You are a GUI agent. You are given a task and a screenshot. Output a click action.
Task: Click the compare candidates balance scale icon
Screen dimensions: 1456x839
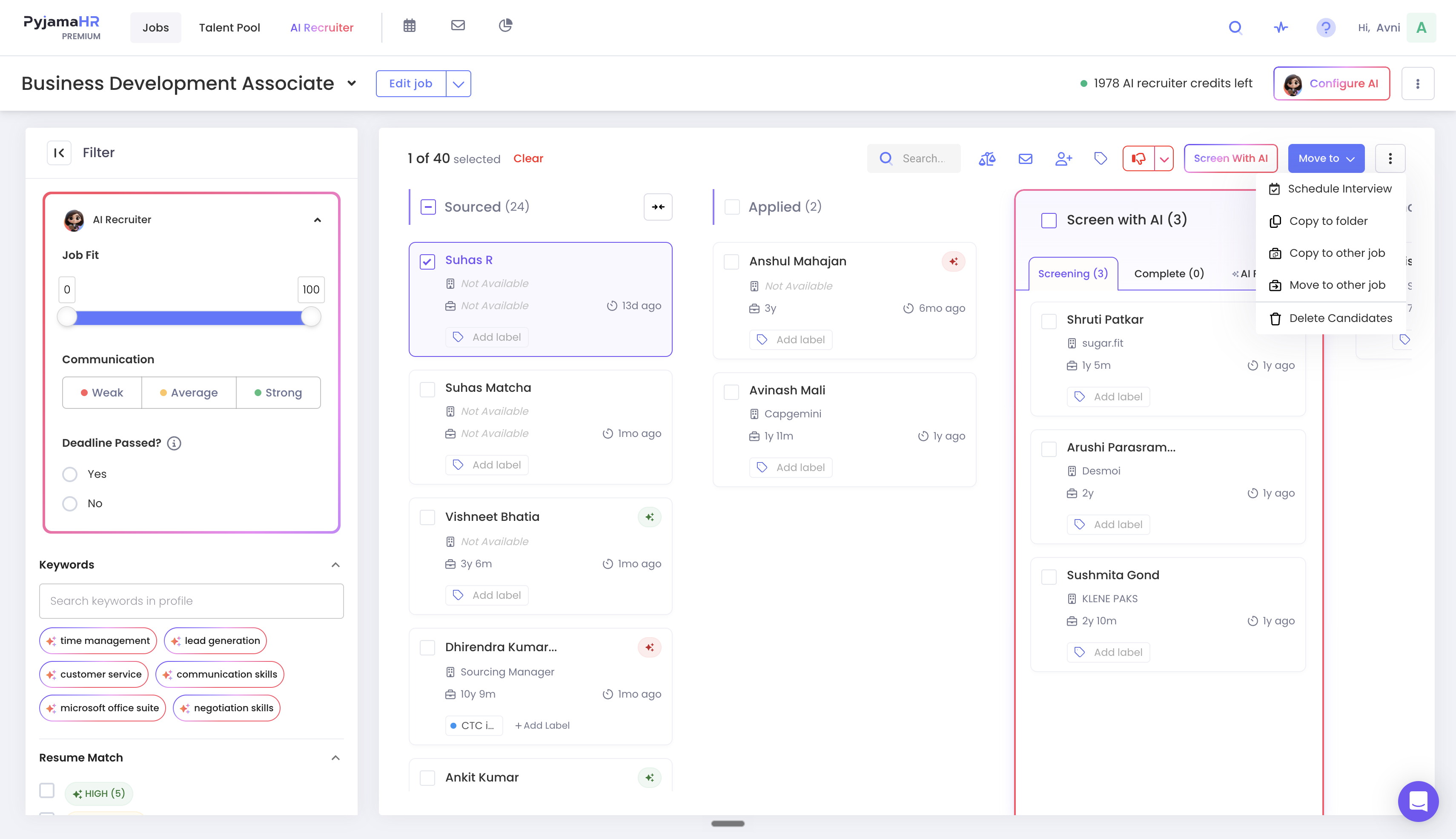point(987,158)
